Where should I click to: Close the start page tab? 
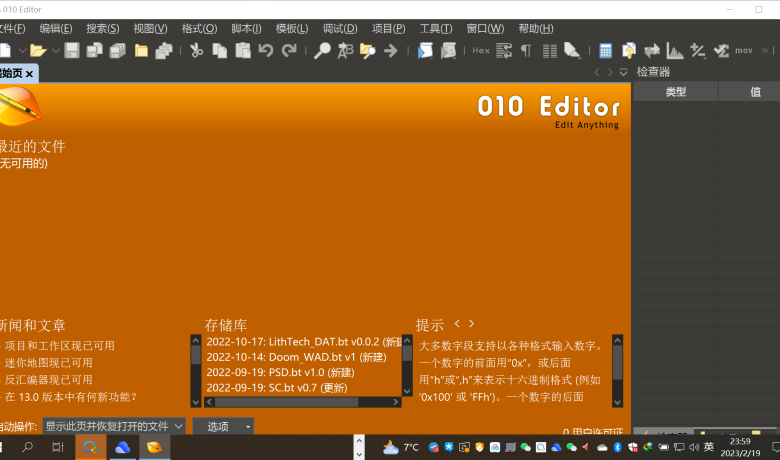(x=29, y=73)
